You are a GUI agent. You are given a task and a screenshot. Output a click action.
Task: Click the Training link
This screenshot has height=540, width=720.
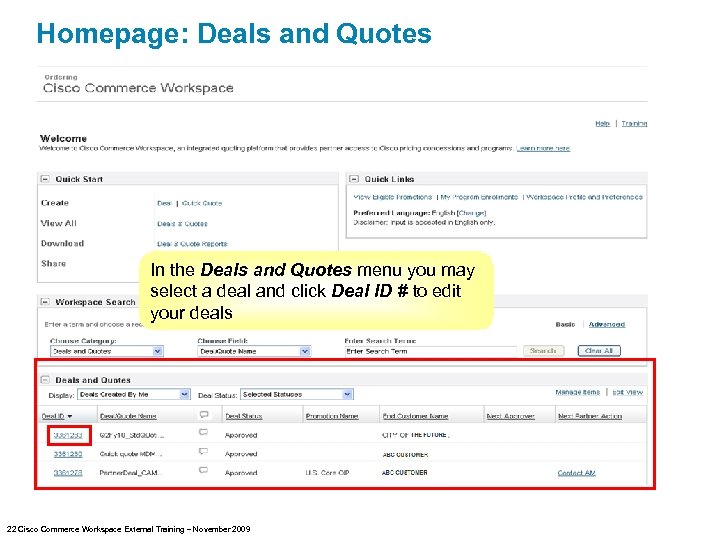[x=634, y=124]
